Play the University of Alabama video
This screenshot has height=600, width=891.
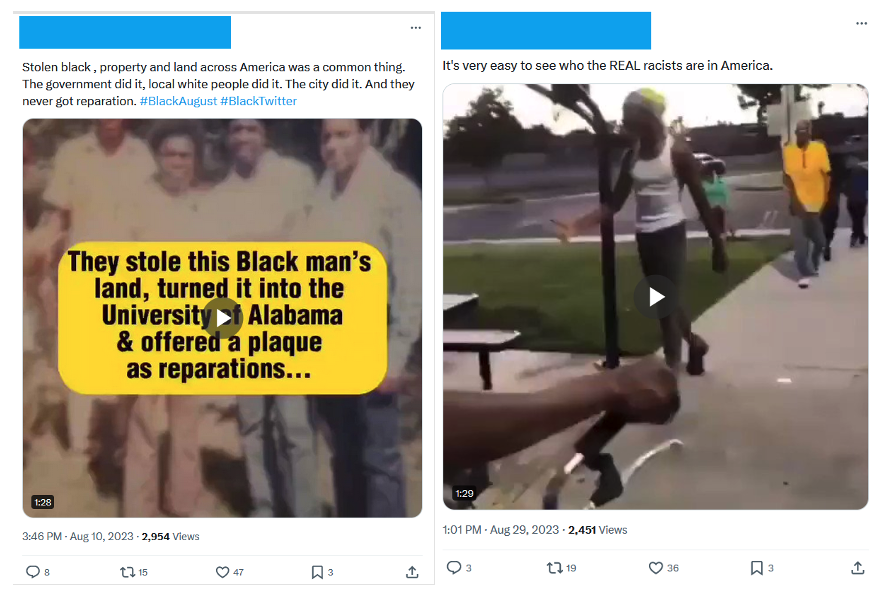pyautogui.click(x=223, y=318)
